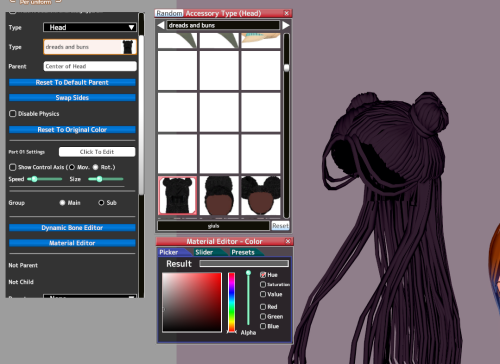Select the single top bun hair thumbnail
500x364 pixels.
click(x=219, y=196)
